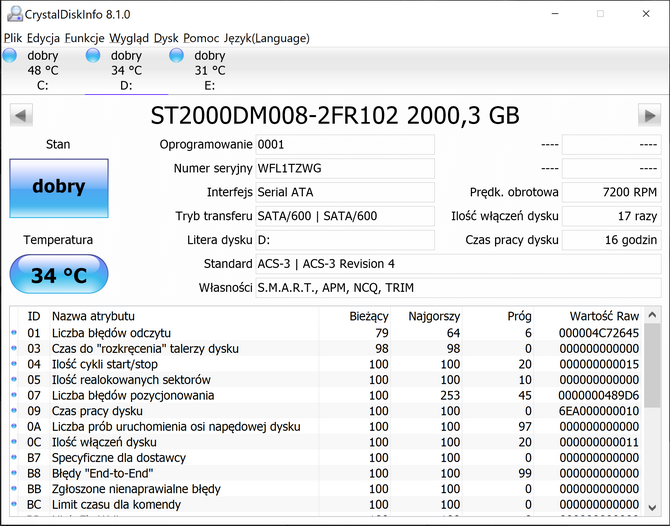This screenshot has width=670, height=526.
Task: Click raw value 6EA000000010
Action: [x=599, y=411]
